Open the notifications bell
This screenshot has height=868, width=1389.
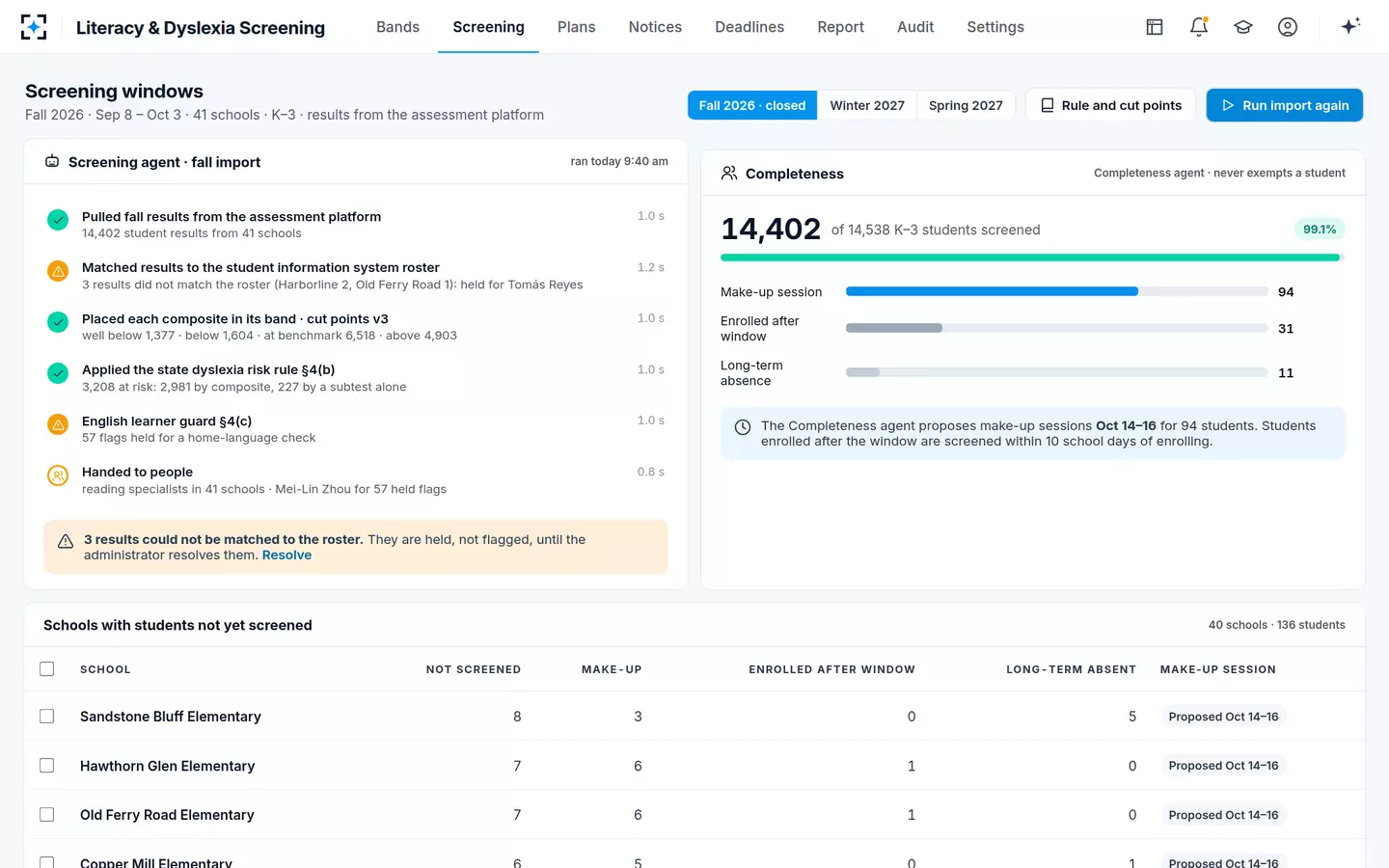(x=1199, y=27)
